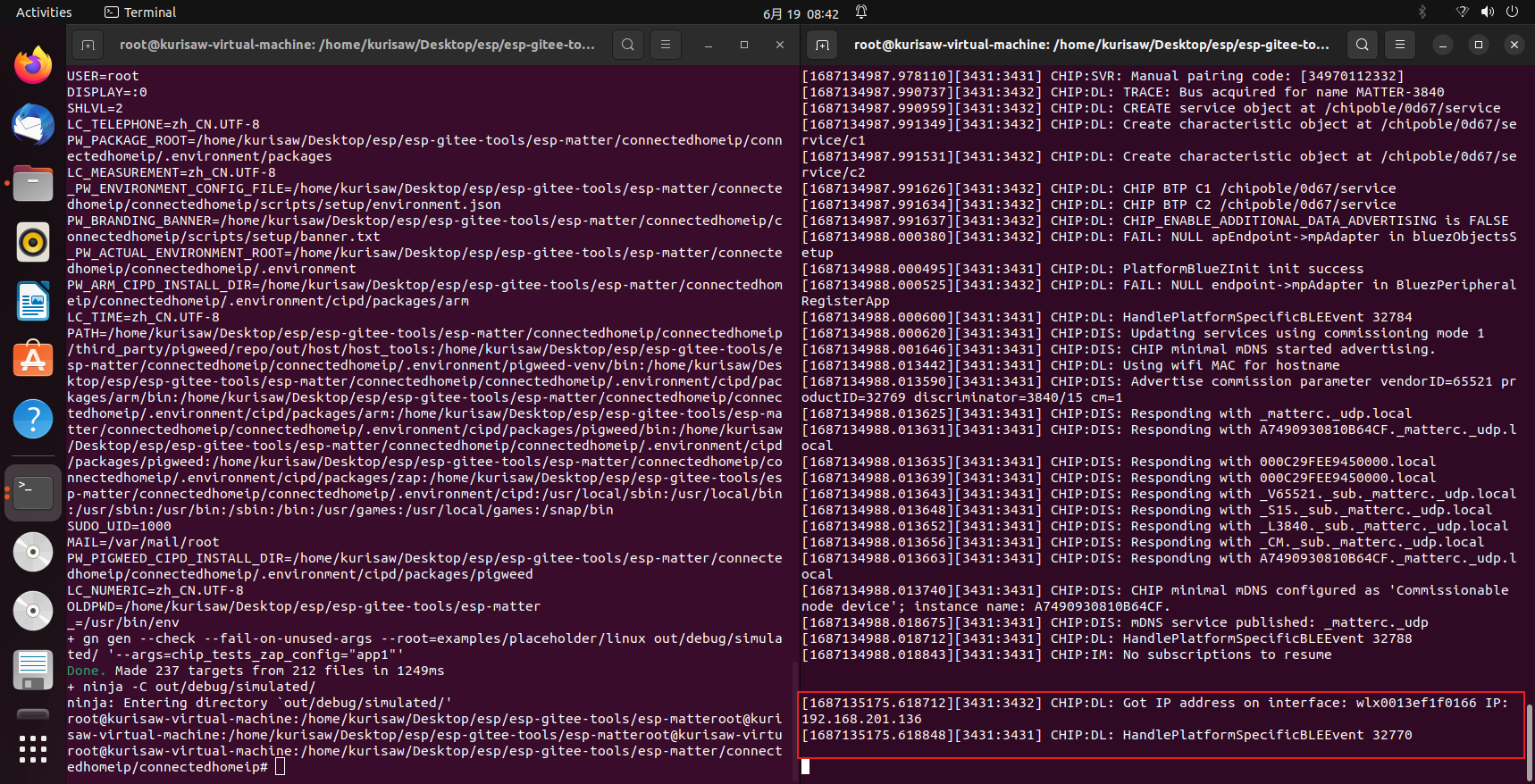Click the left terminal prompt cursor
Viewport: 1535px width, 784px height.
281,767
